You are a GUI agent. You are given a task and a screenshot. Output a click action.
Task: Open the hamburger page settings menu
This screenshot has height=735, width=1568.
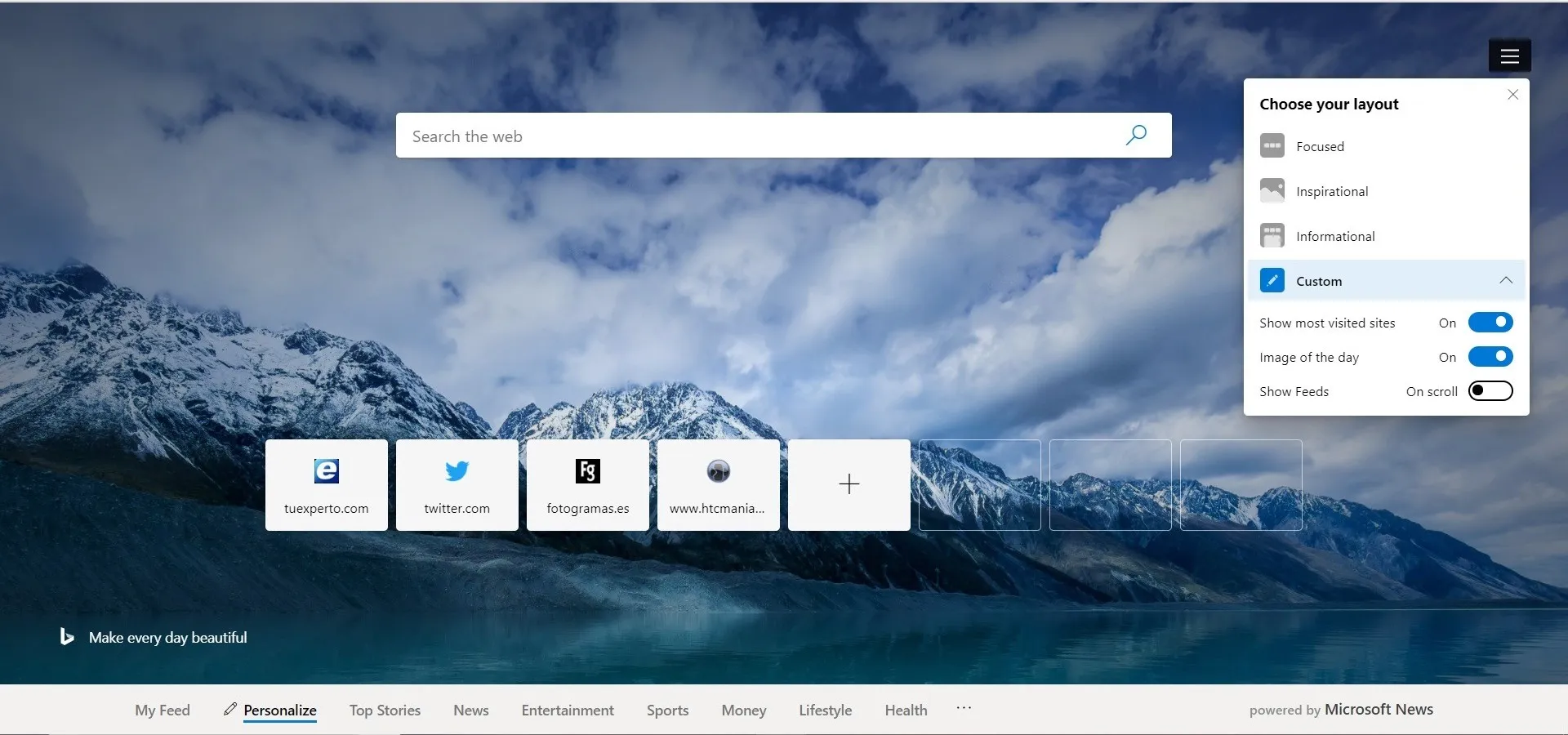click(x=1509, y=56)
